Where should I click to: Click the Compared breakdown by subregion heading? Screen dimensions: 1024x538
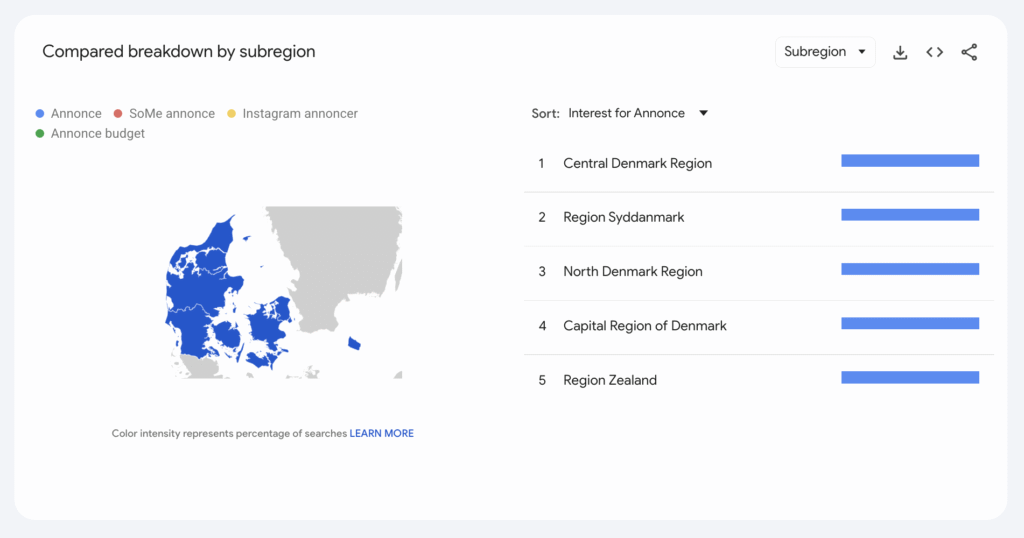179,52
